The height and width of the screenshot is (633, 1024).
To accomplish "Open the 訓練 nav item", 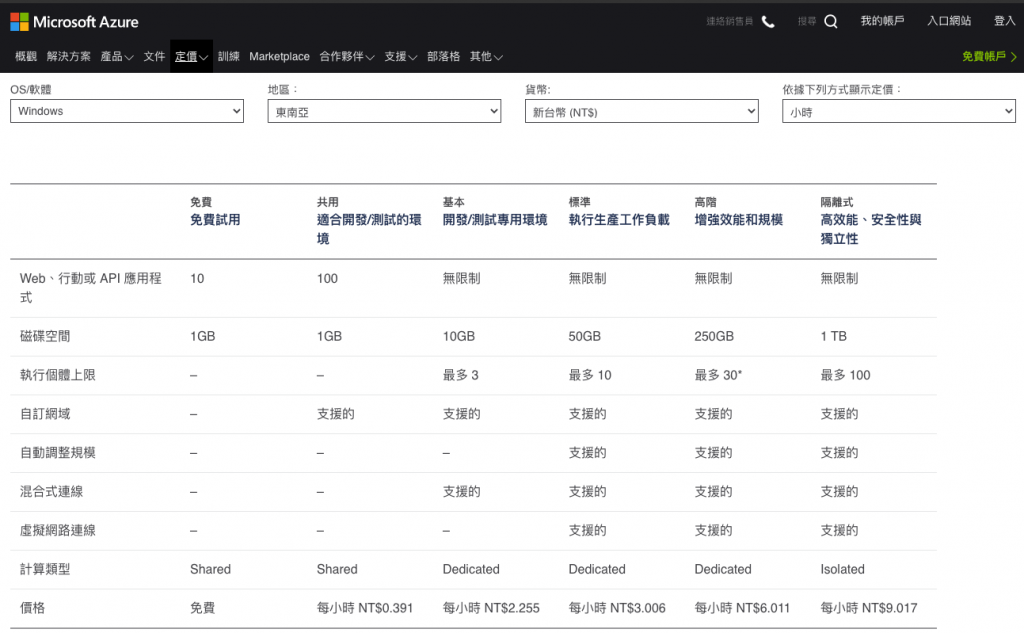I will tap(229, 56).
